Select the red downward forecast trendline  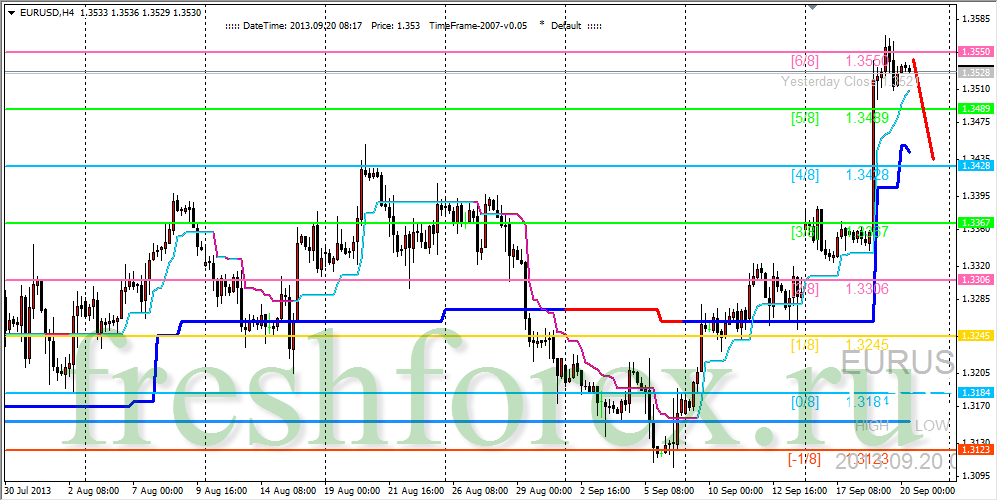(x=924, y=109)
